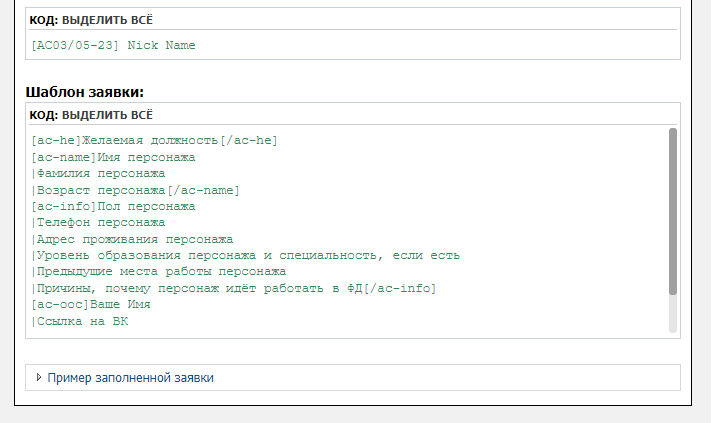
Task: Click the Шаблон заявки: heading
Action: coord(85,92)
